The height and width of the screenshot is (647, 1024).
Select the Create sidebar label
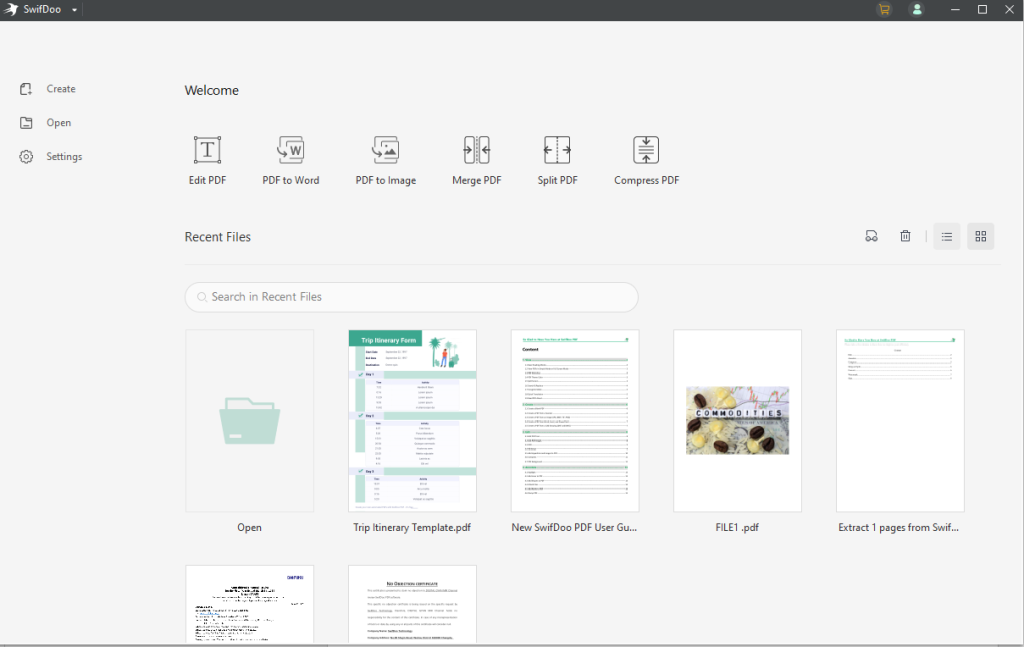pyautogui.click(x=61, y=89)
